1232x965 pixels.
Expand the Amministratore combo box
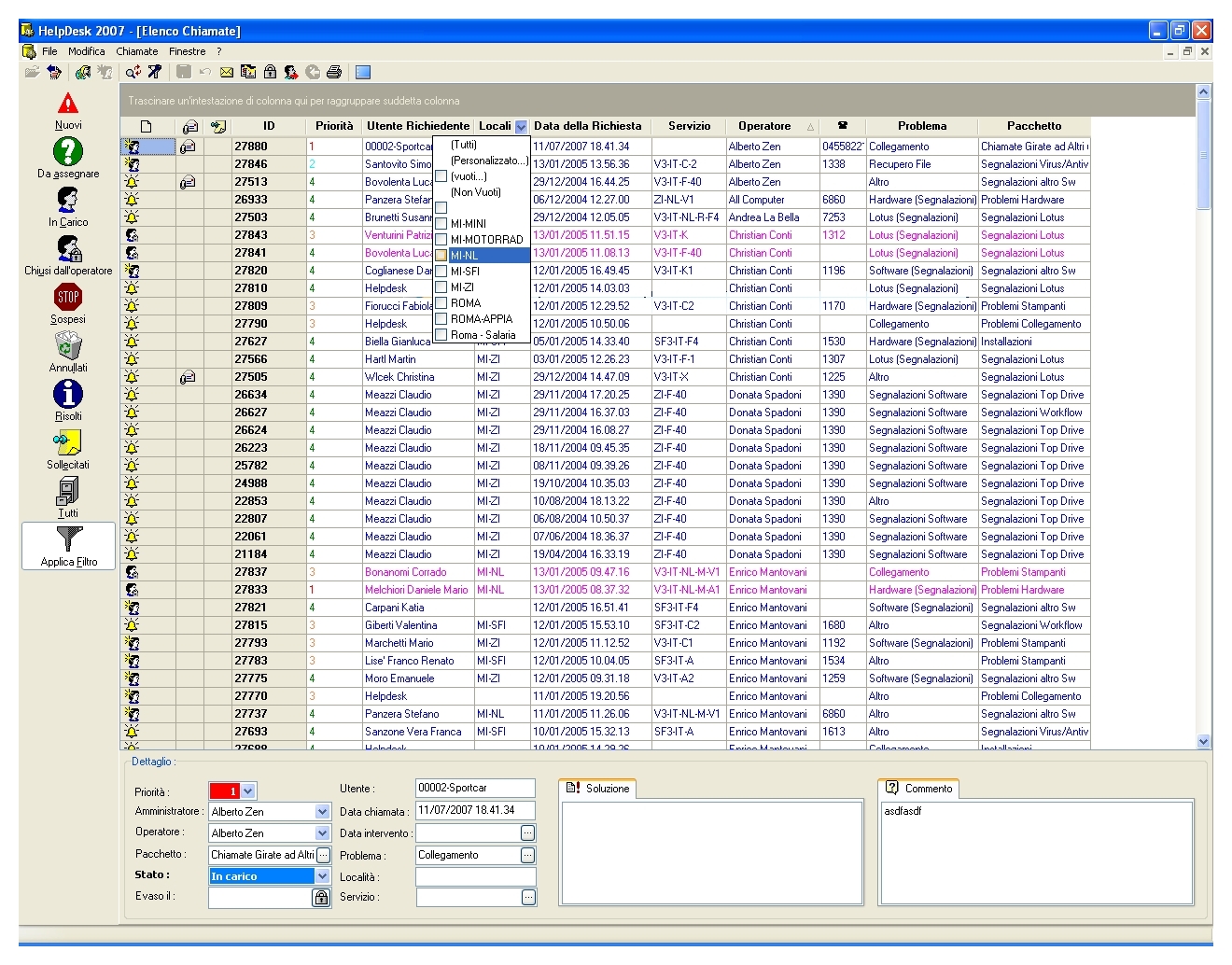(x=323, y=812)
